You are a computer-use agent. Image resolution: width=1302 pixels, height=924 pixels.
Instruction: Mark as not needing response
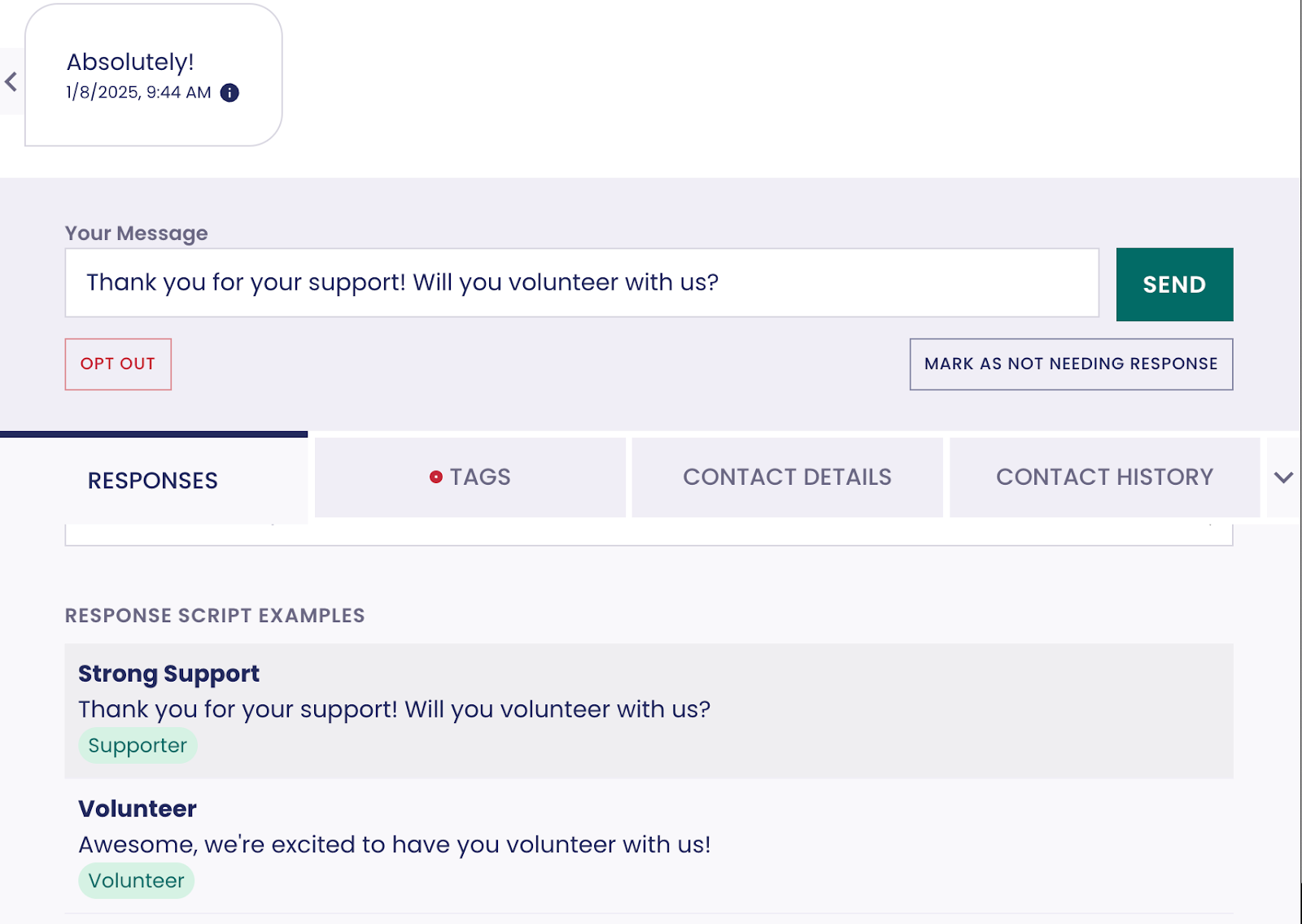[x=1071, y=364]
